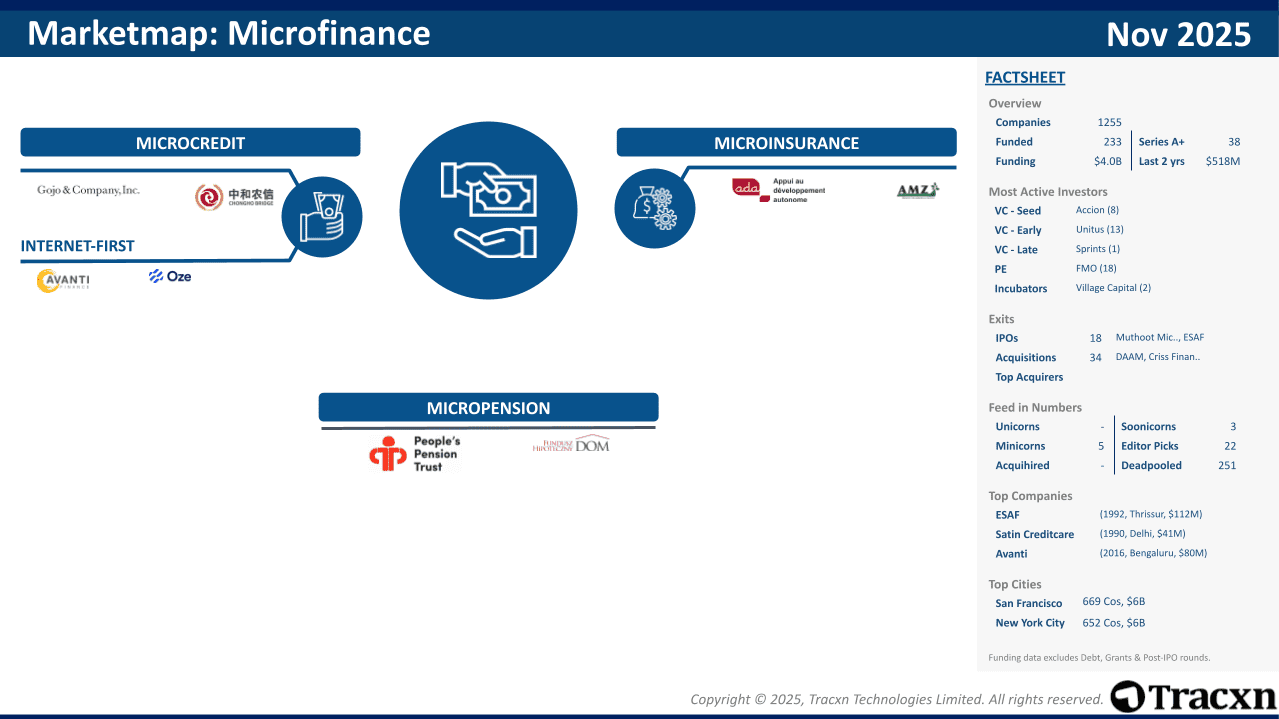Select PE investor FMO (18)
The image size is (1279, 719).
point(1096,268)
